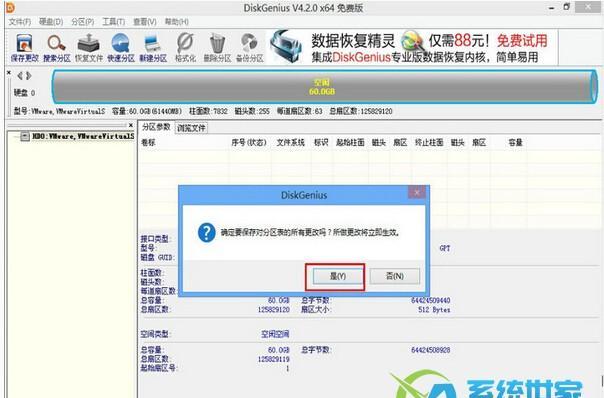Image resolution: width=604 pixels, height=398 pixels.
Task: Click the DiskGenius app icon in title bar
Action: pyautogui.click(x=10, y=7)
